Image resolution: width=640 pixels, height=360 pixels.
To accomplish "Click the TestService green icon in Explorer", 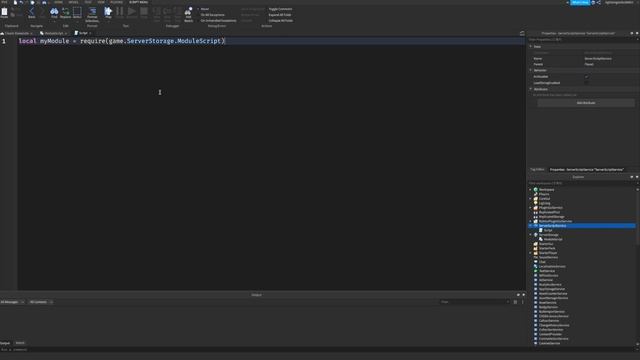I will click(x=536, y=271).
